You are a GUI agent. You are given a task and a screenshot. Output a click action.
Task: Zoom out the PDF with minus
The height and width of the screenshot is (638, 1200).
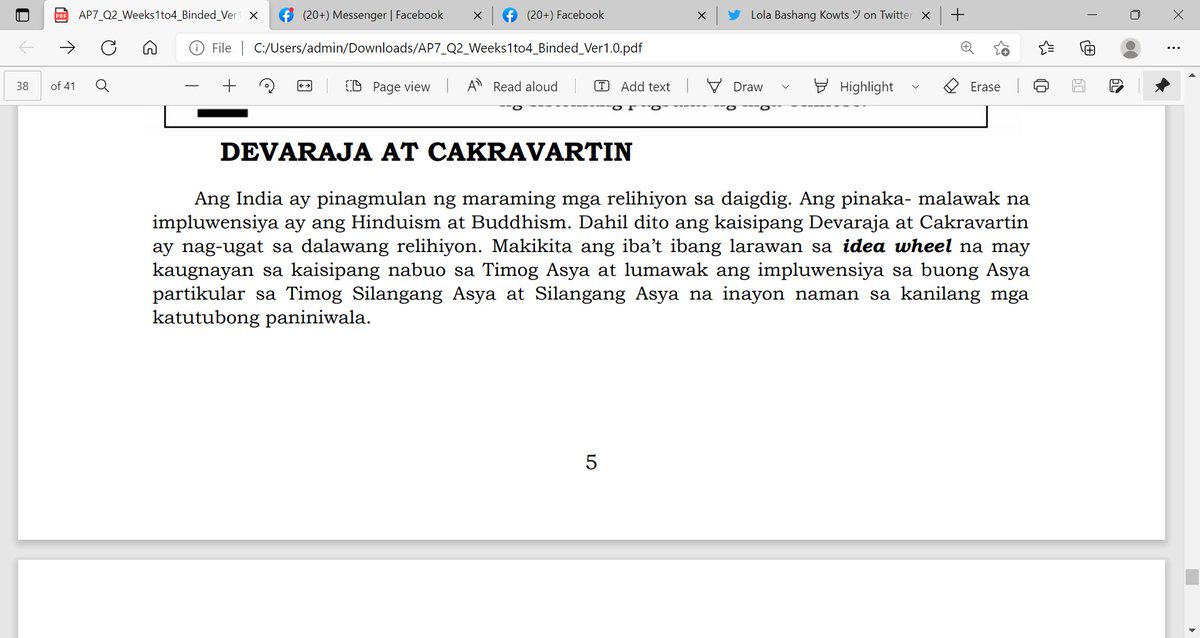tap(192, 86)
